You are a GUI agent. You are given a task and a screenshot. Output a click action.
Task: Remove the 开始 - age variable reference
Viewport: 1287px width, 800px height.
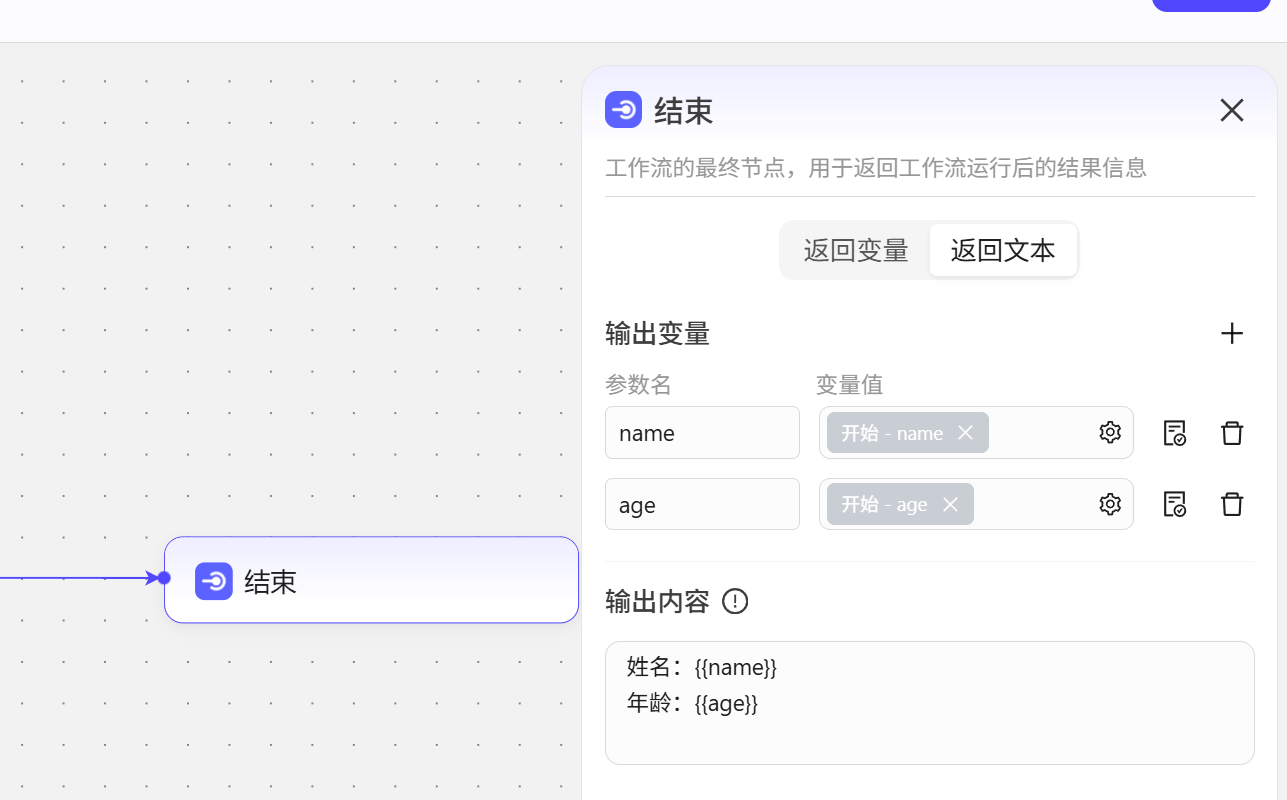950,504
